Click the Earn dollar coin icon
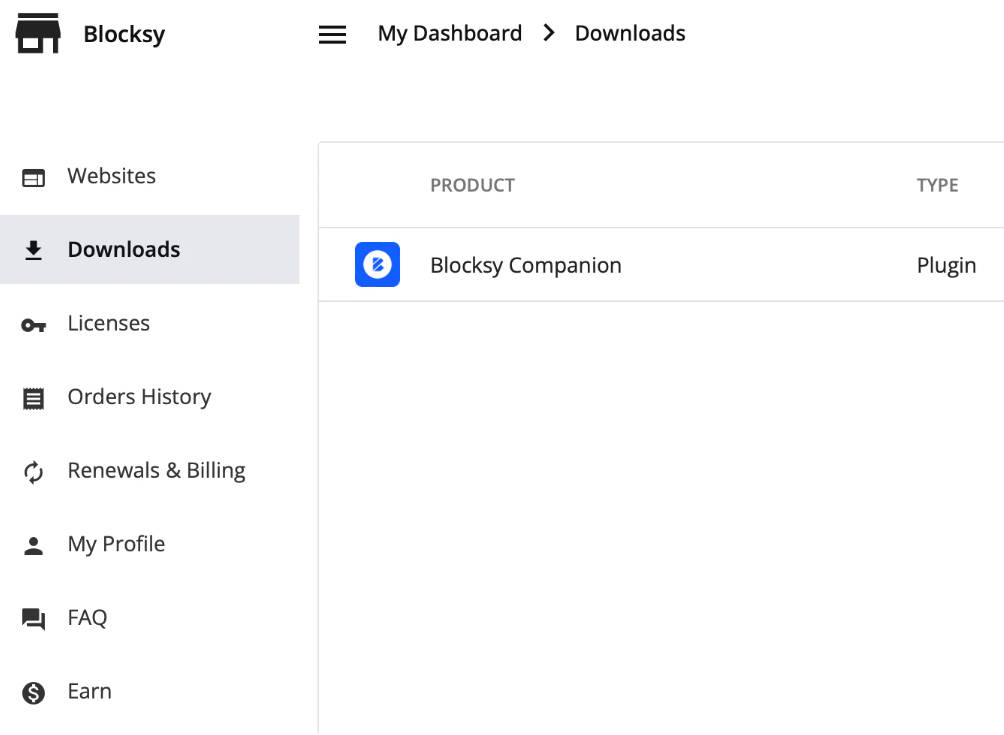1004x735 pixels. pos(33,693)
